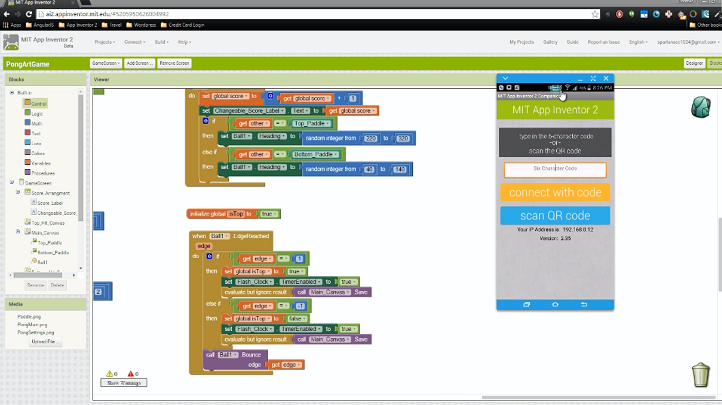Select the Control blocks category
The image size is (722, 405).
pos(38,103)
